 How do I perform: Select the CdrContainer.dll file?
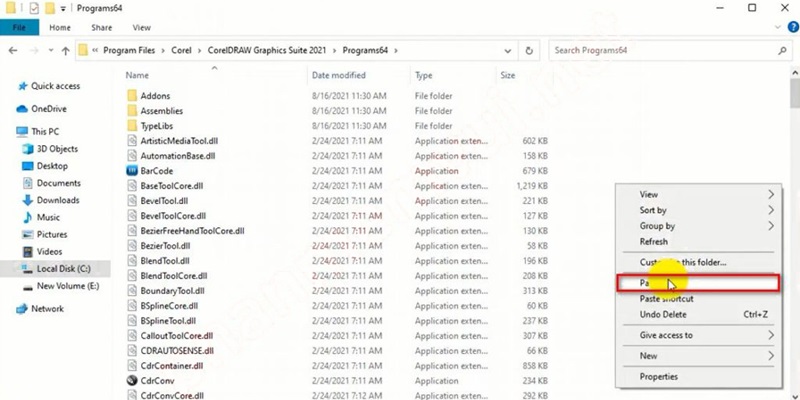point(172,366)
